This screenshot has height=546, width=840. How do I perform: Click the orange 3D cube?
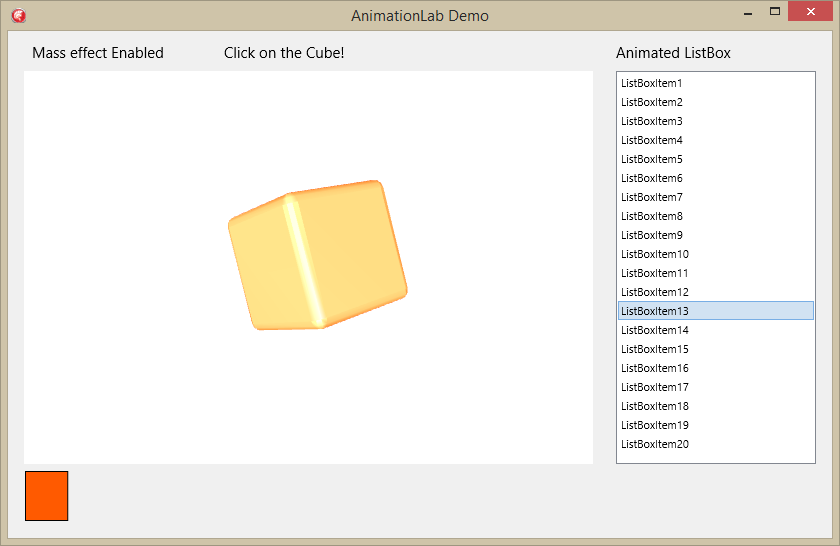[318, 255]
